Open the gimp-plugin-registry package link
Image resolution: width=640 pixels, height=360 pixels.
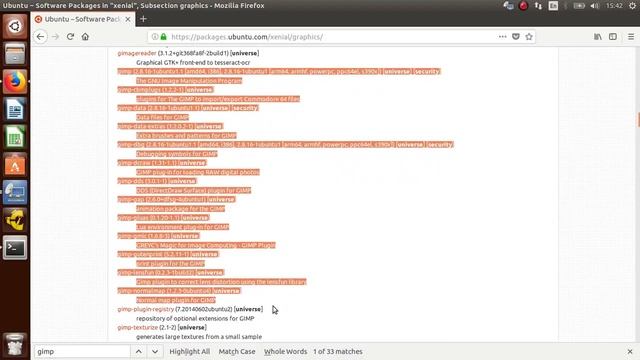pyautogui.click(x=146, y=309)
